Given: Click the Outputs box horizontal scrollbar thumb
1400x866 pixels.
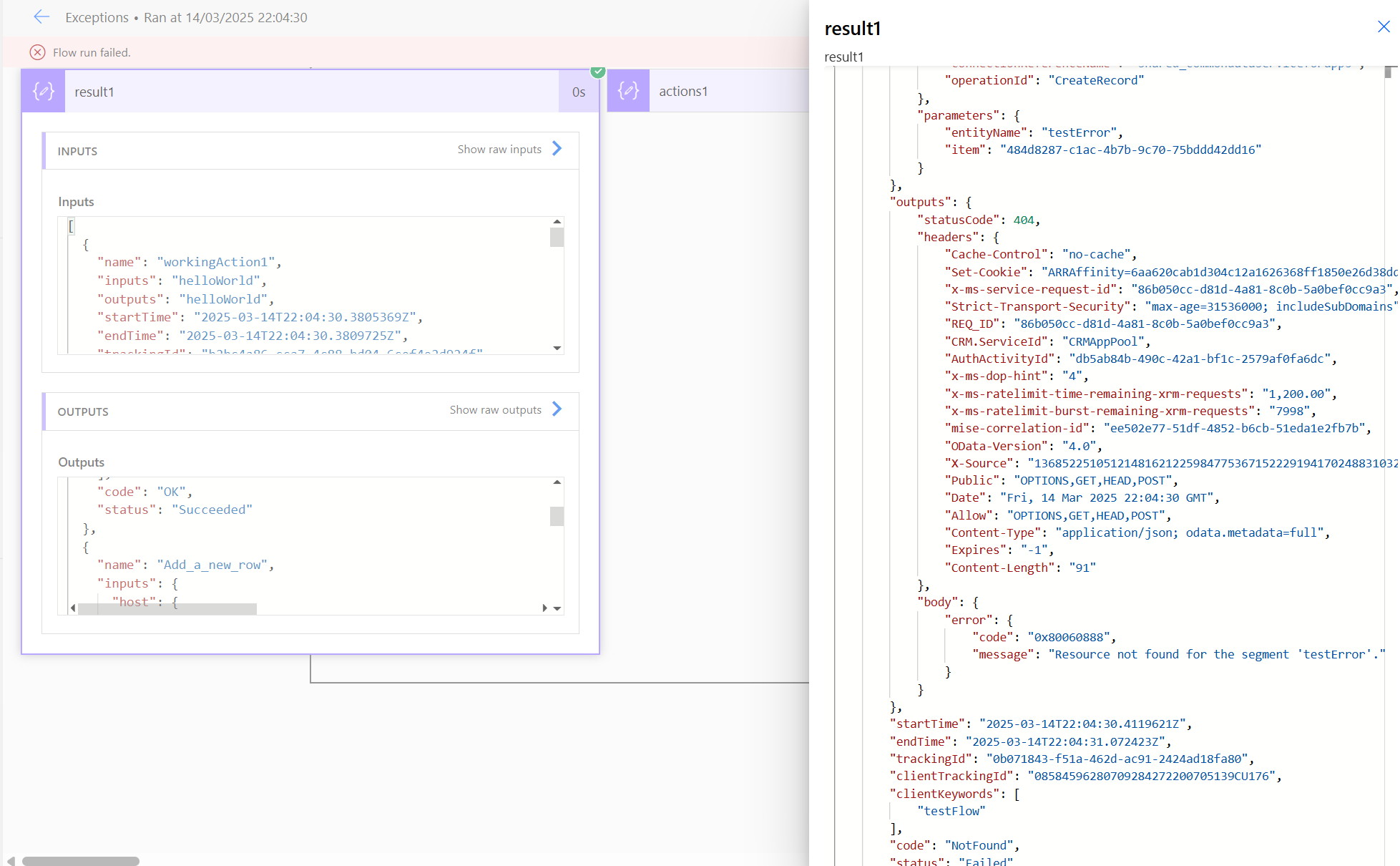Looking at the screenshot, I should coord(167,608).
